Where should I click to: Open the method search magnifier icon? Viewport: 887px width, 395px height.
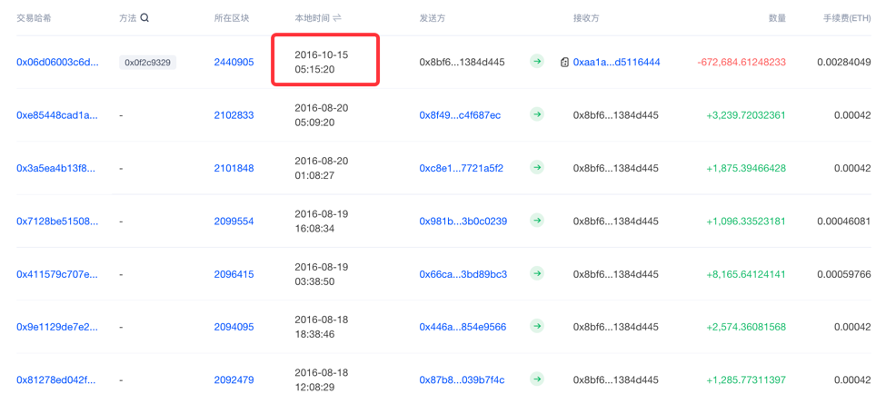pos(145,18)
